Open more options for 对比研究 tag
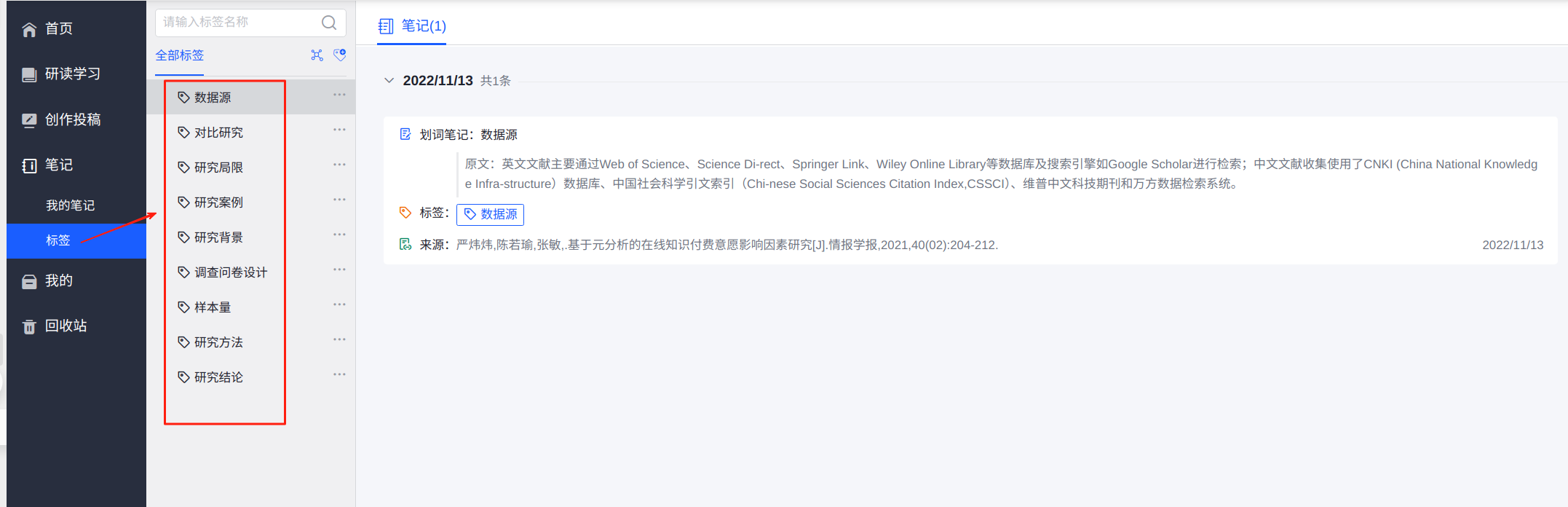 [339, 130]
